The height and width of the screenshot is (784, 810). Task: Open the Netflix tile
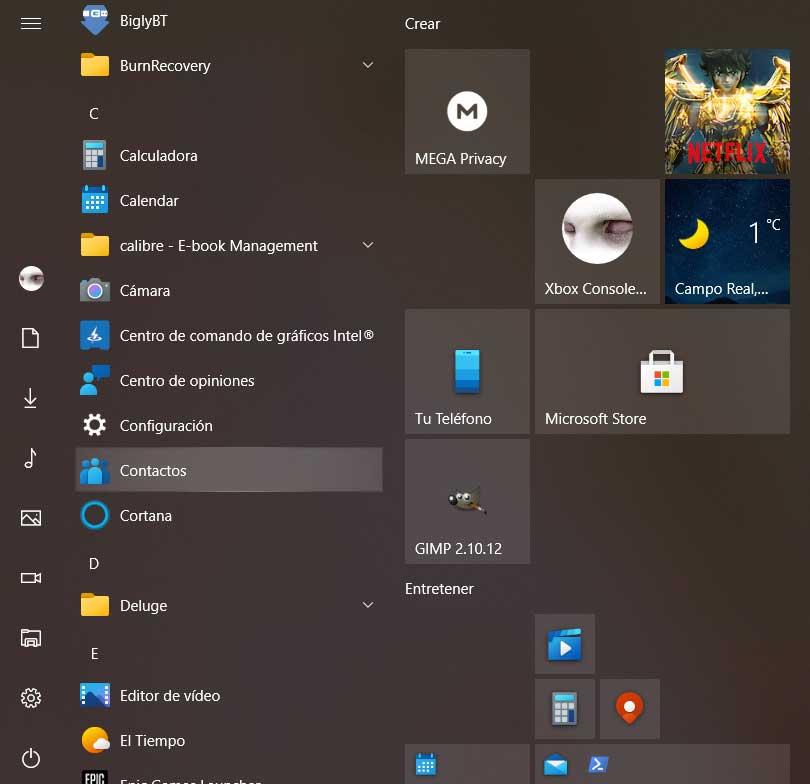coord(727,112)
